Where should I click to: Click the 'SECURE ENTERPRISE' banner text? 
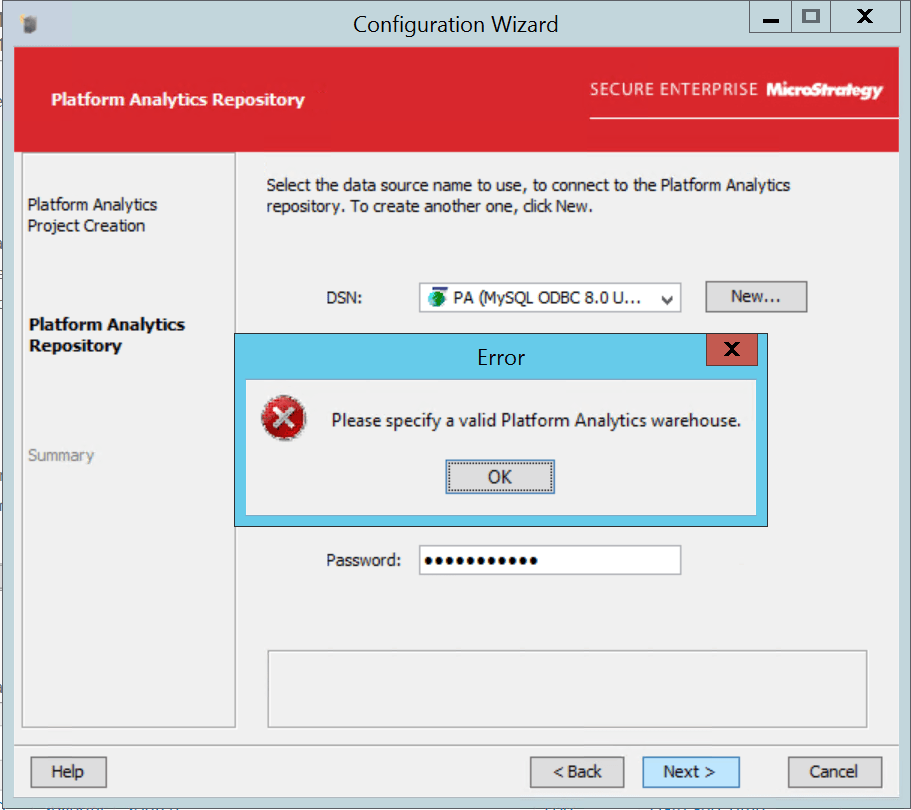tap(674, 89)
